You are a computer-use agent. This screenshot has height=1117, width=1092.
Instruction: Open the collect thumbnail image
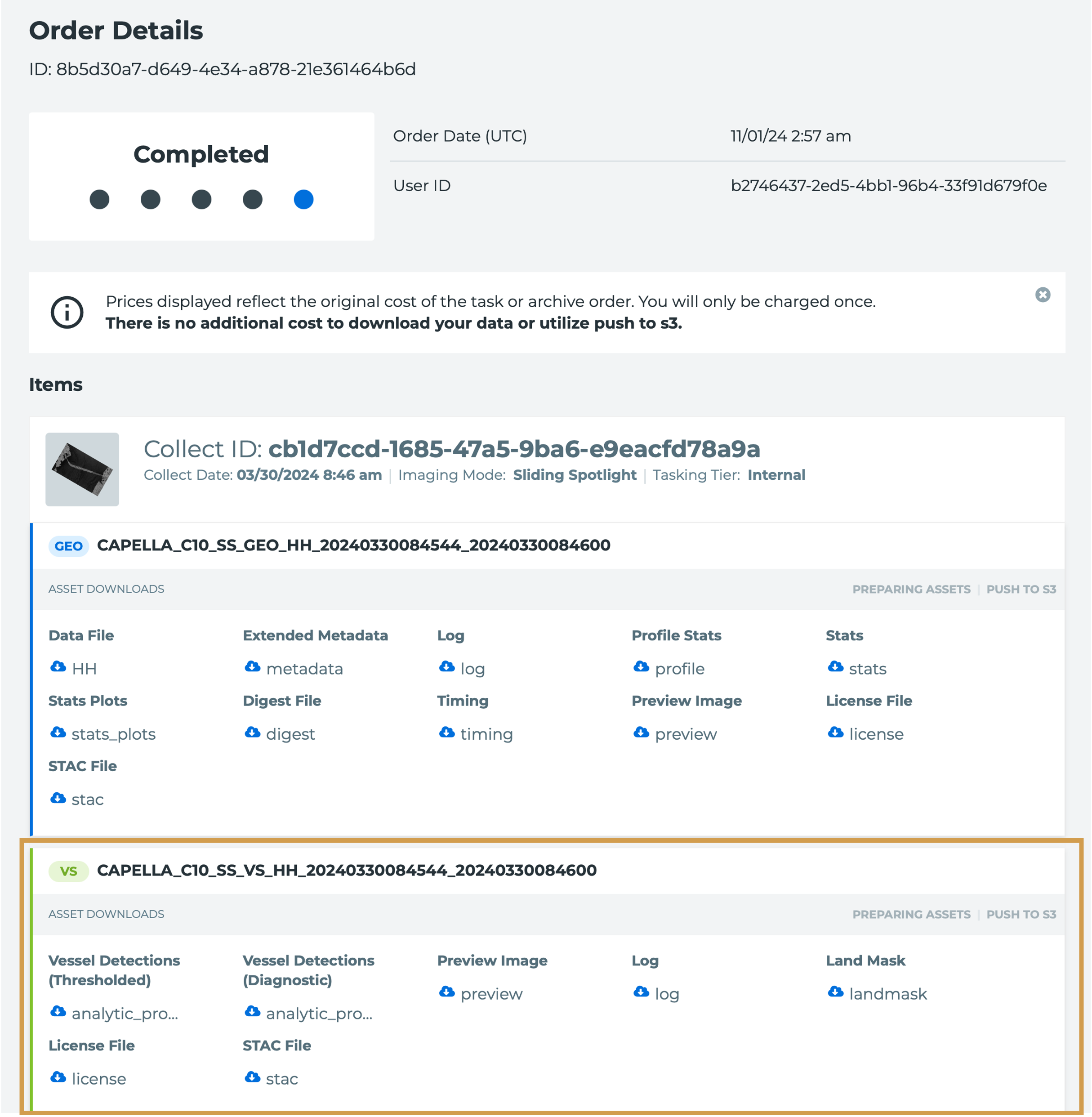(82, 469)
